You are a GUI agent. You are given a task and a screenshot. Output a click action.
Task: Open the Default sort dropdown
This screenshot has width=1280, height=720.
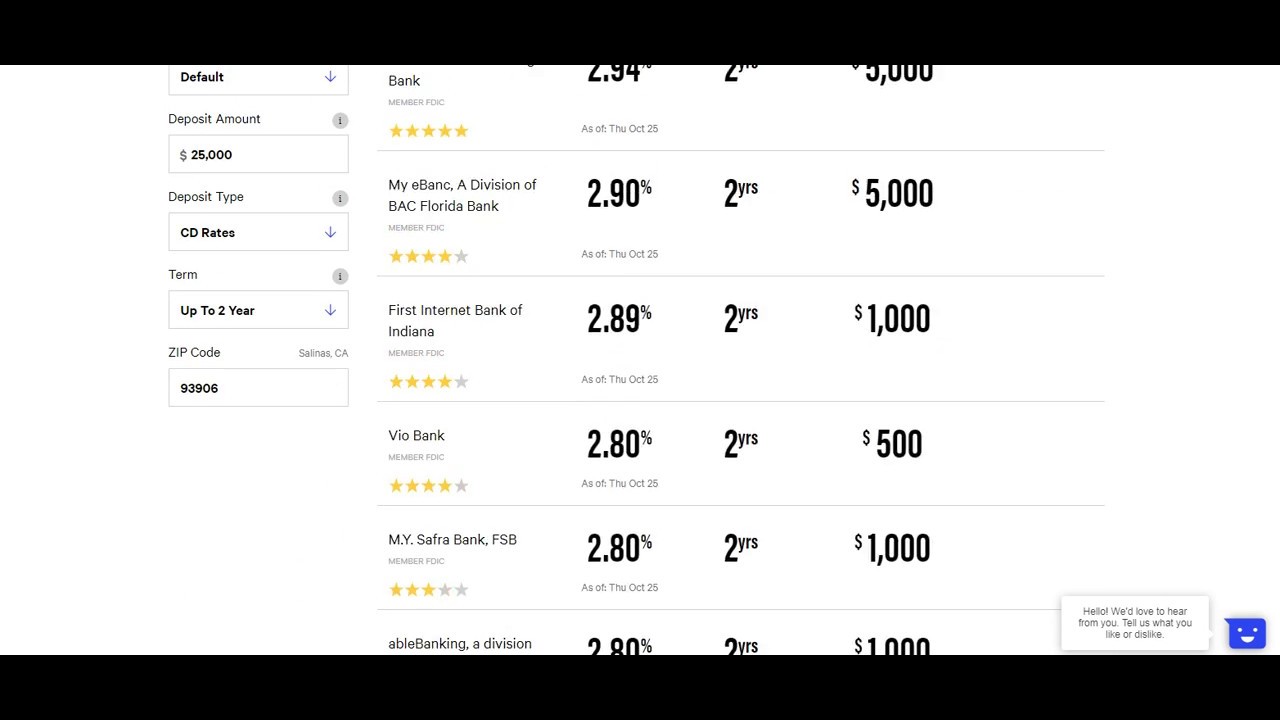pos(258,78)
